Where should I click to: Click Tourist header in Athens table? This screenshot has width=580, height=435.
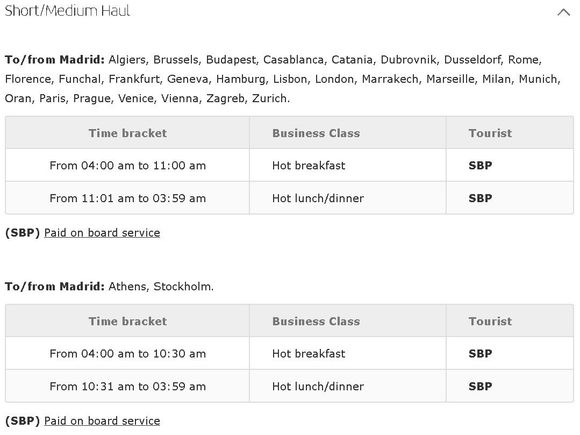click(490, 321)
